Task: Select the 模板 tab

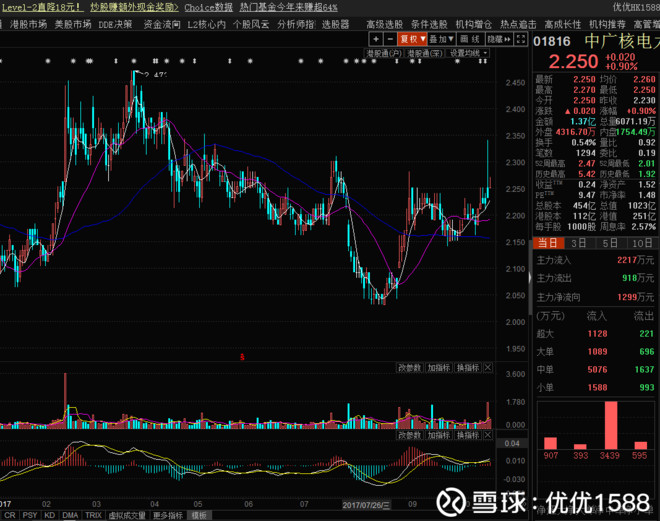Action: point(199,516)
